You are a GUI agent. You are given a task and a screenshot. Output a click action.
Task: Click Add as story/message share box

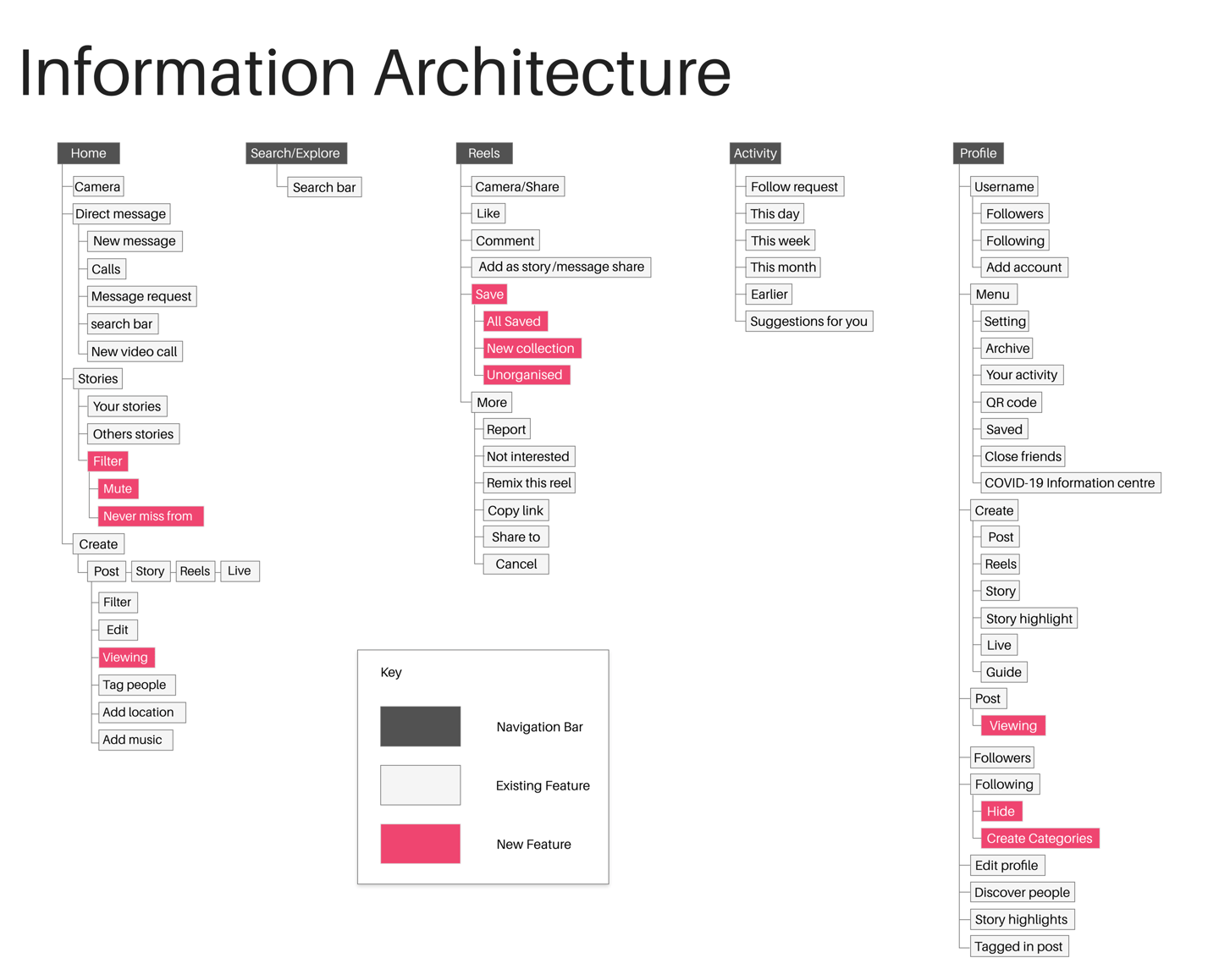pyautogui.click(x=560, y=267)
